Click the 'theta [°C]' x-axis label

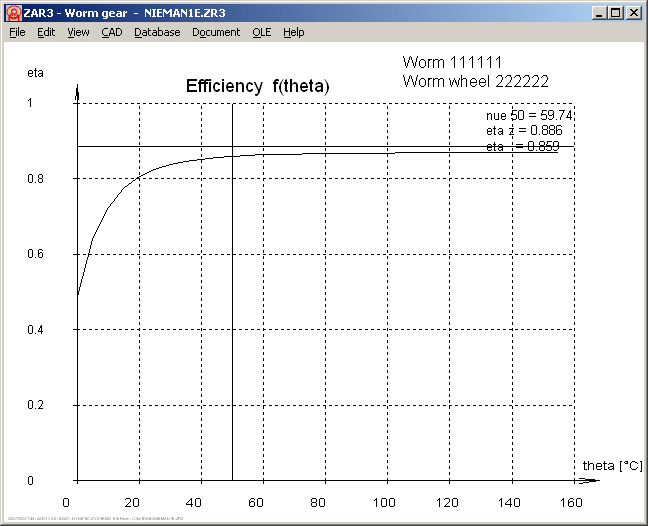click(612, 466)
